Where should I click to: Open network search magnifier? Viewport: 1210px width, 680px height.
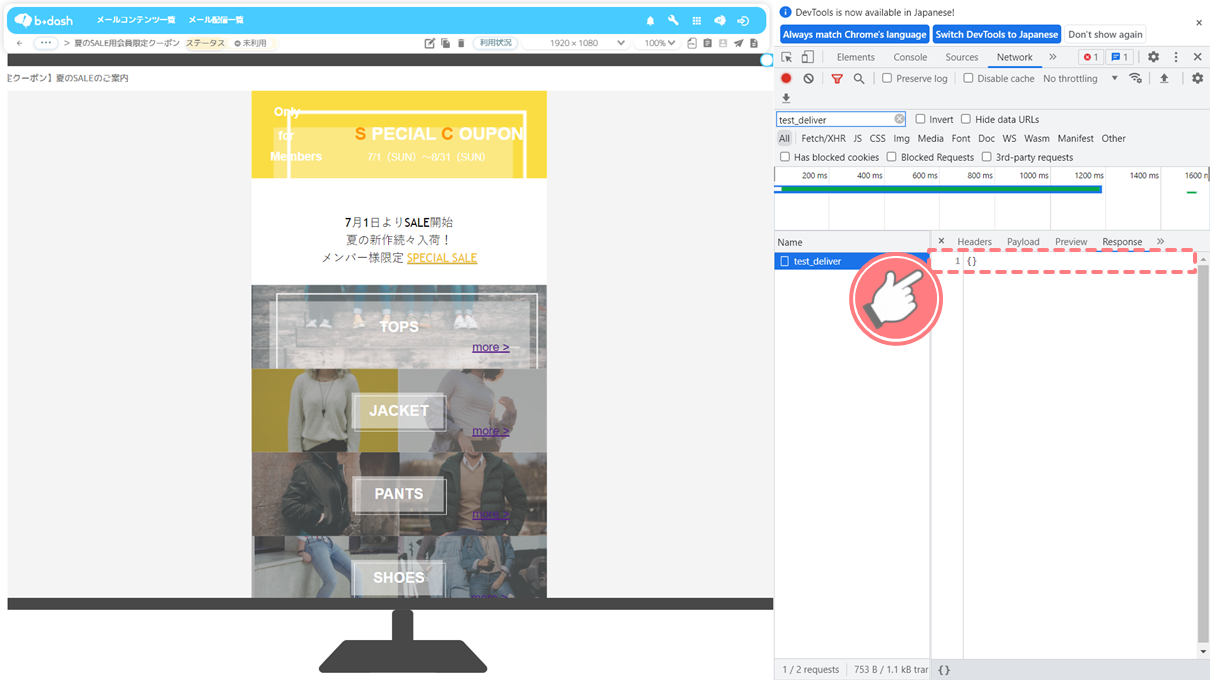point(858,78)
